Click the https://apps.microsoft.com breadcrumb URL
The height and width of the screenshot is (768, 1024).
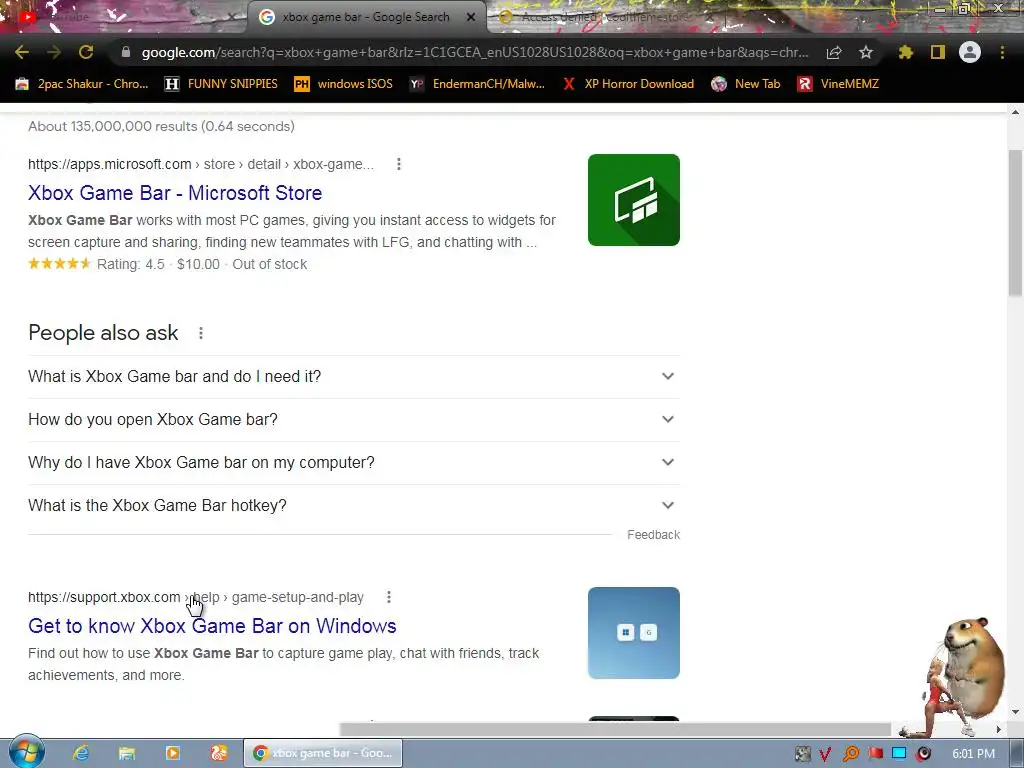click(x=110, y=164)
